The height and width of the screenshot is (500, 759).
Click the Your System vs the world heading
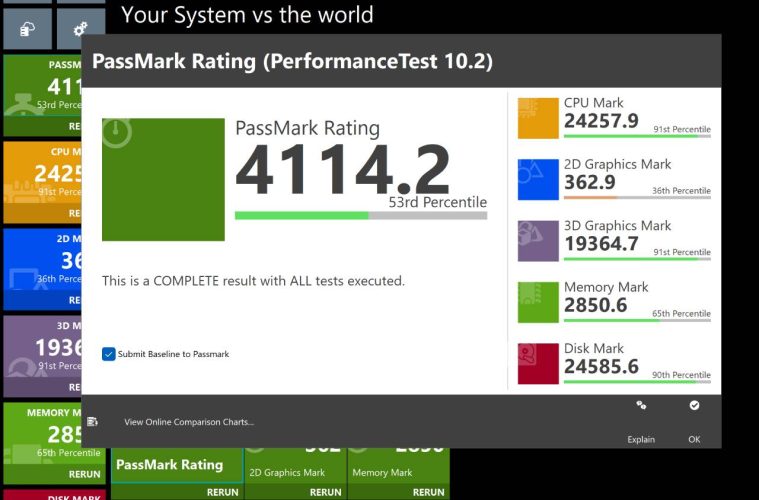[247, 15]
